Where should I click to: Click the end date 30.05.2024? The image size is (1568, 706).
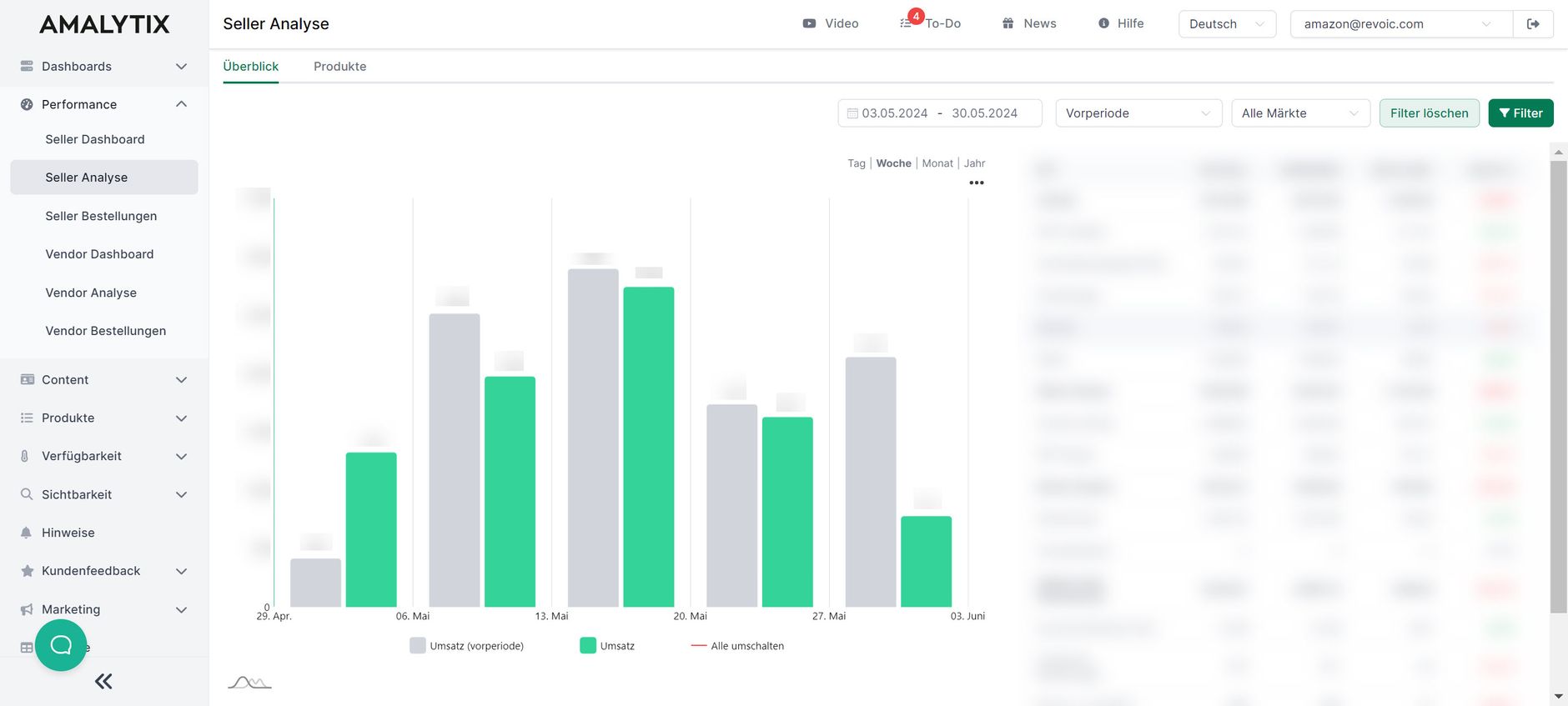tap(984, 113)
